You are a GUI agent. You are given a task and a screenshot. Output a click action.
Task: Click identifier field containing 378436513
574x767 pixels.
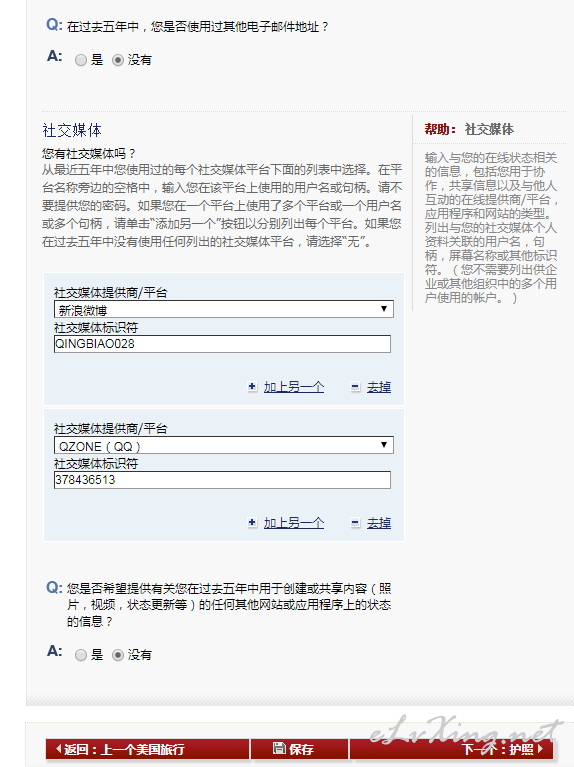click(222, 480)
